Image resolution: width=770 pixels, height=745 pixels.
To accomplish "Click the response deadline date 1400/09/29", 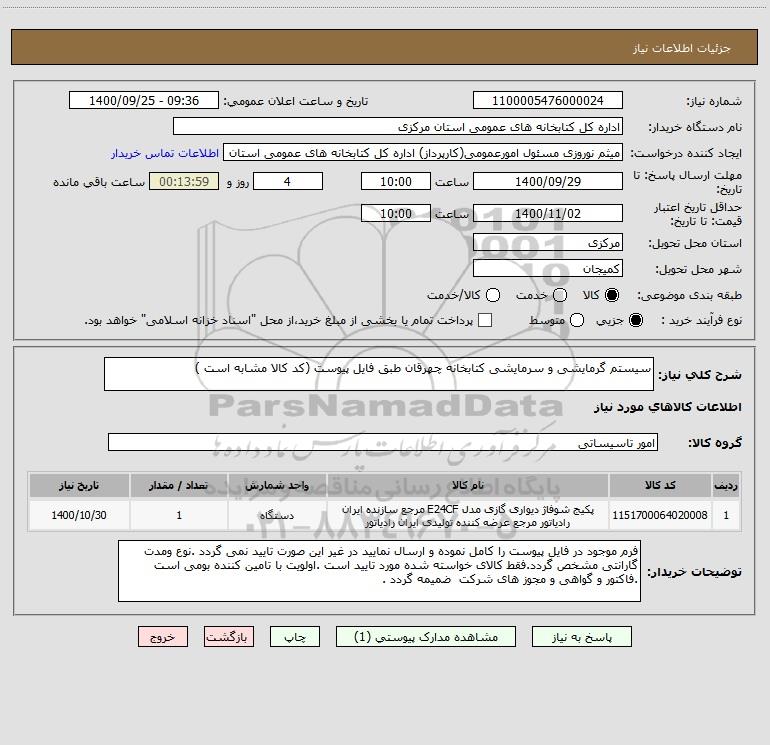I will pos(548,181).
